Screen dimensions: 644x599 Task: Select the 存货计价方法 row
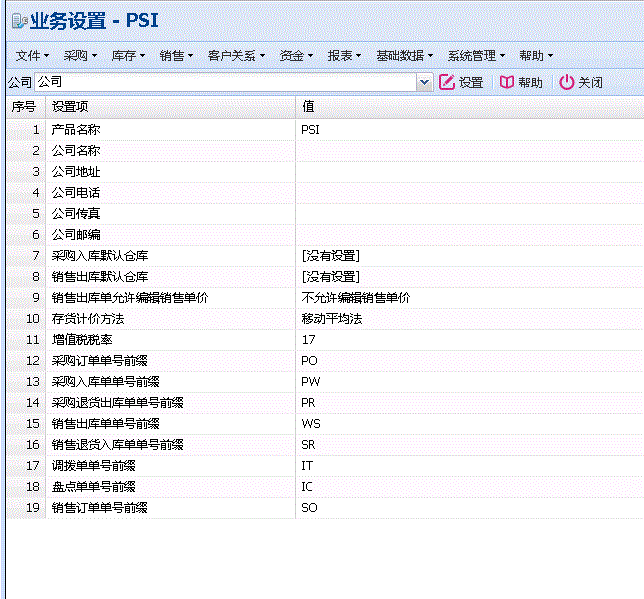325,318
